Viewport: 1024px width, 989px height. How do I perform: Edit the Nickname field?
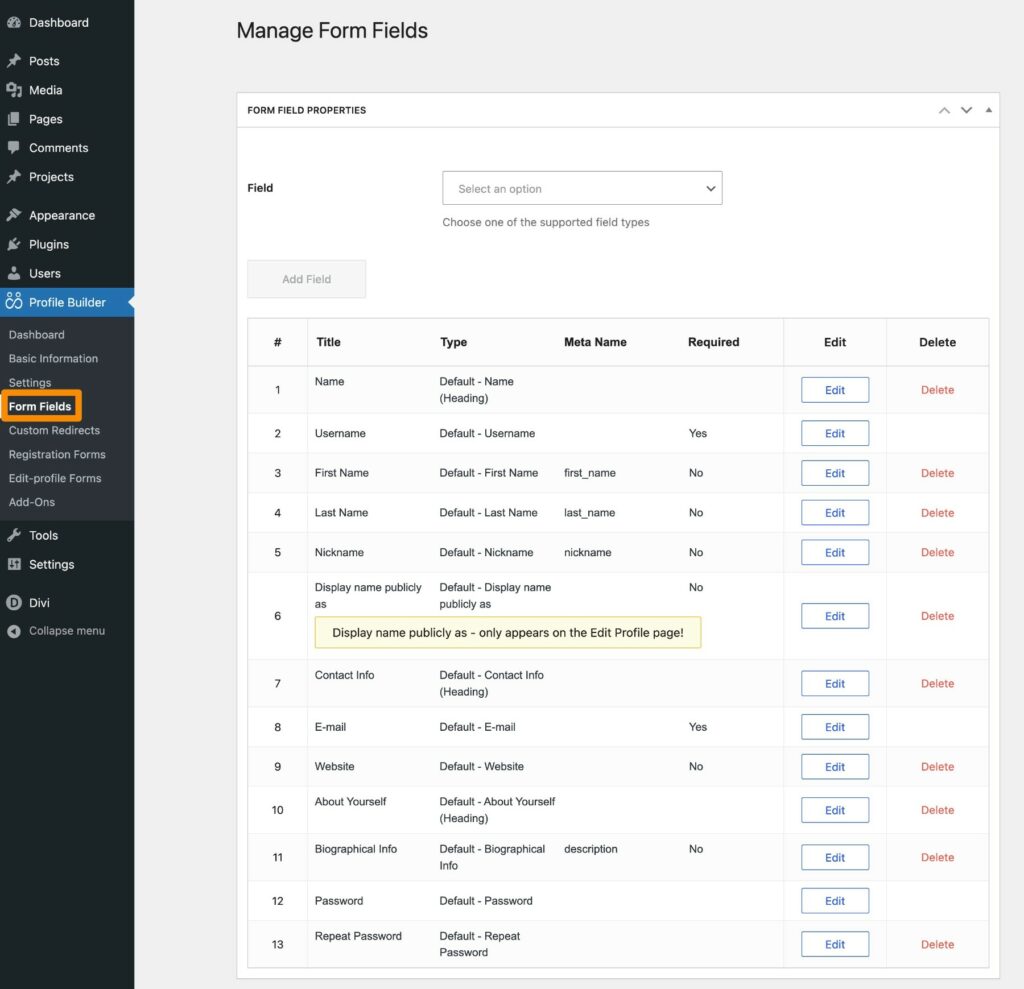click(835, 552)
